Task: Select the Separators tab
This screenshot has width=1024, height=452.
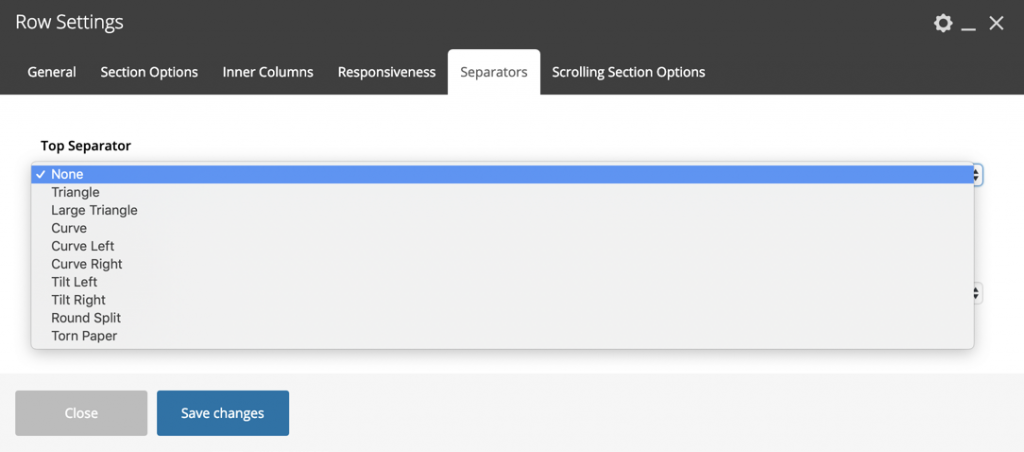Action: tap(494, 72)
